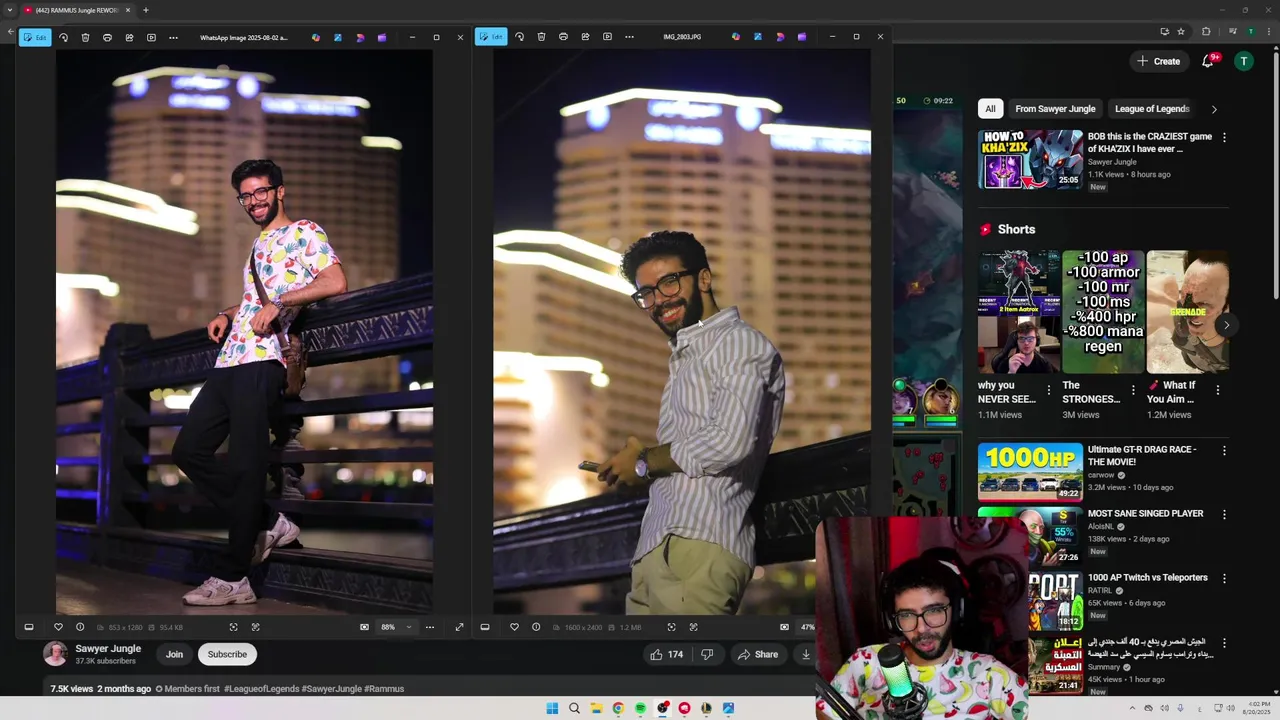Show file info for WhatsApp Image
Viewport: 1280px width, 720px height.
coord(80,627)
